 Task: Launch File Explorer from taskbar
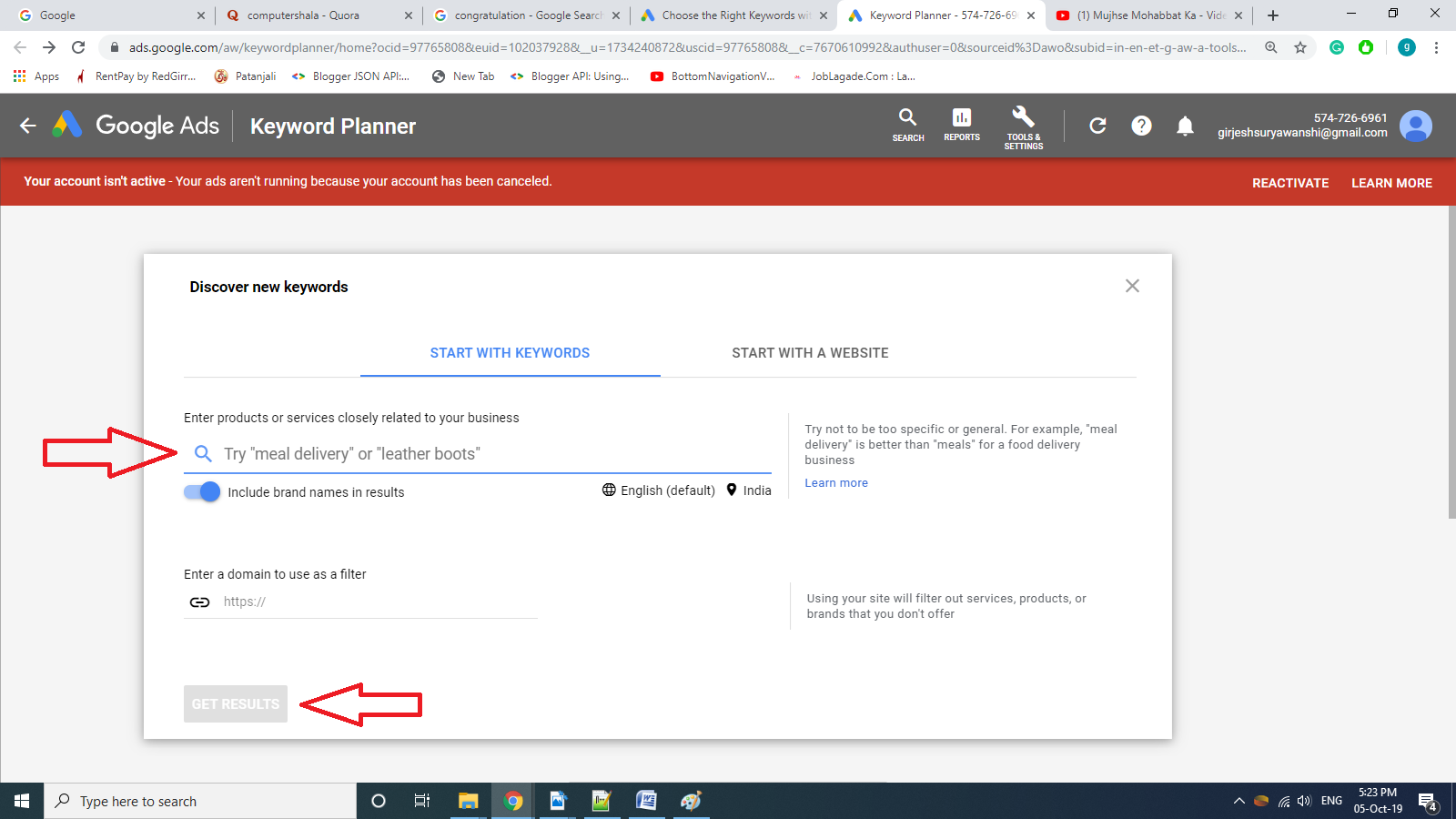468,801
